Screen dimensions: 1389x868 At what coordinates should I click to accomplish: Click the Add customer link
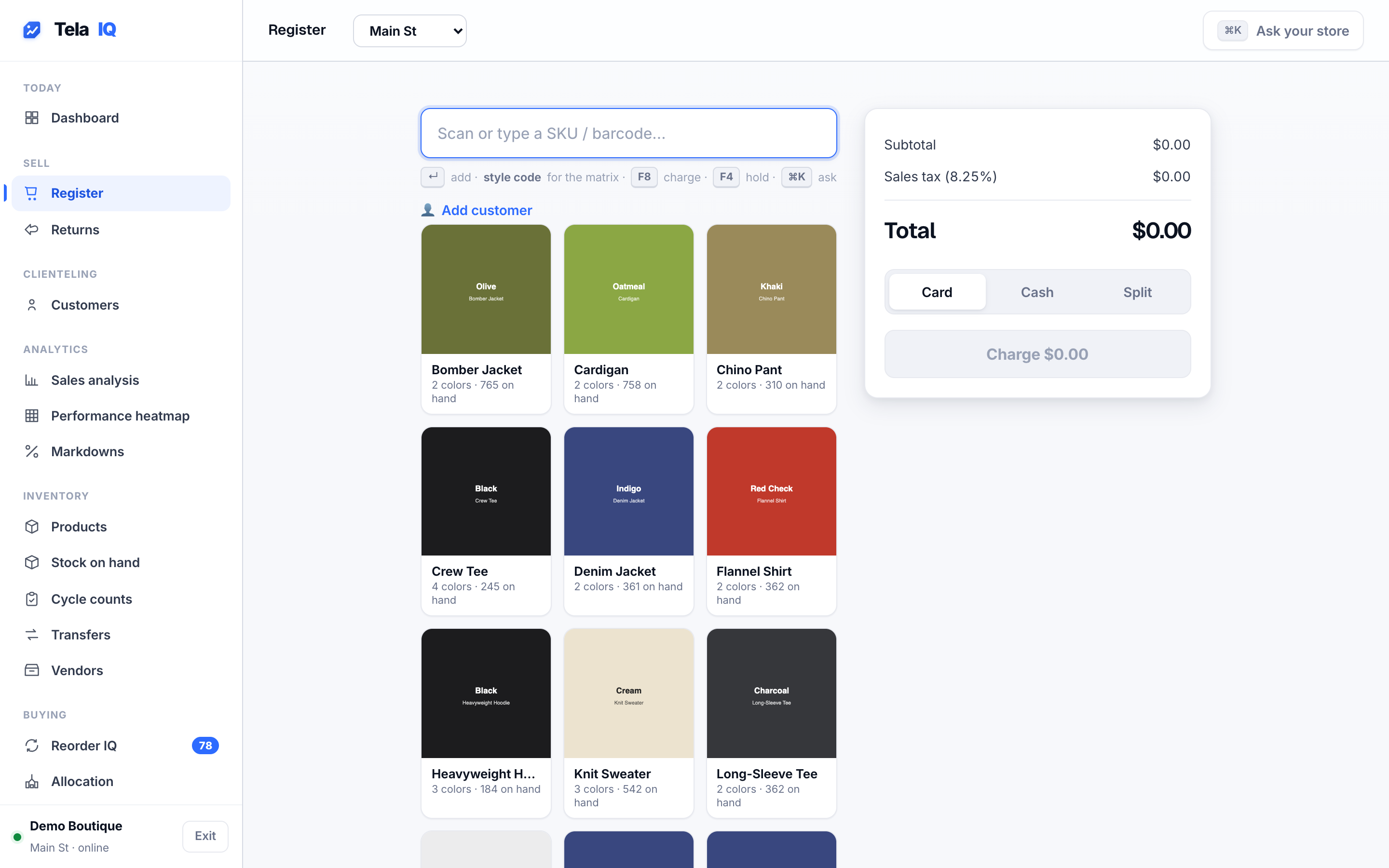[487, 210]
